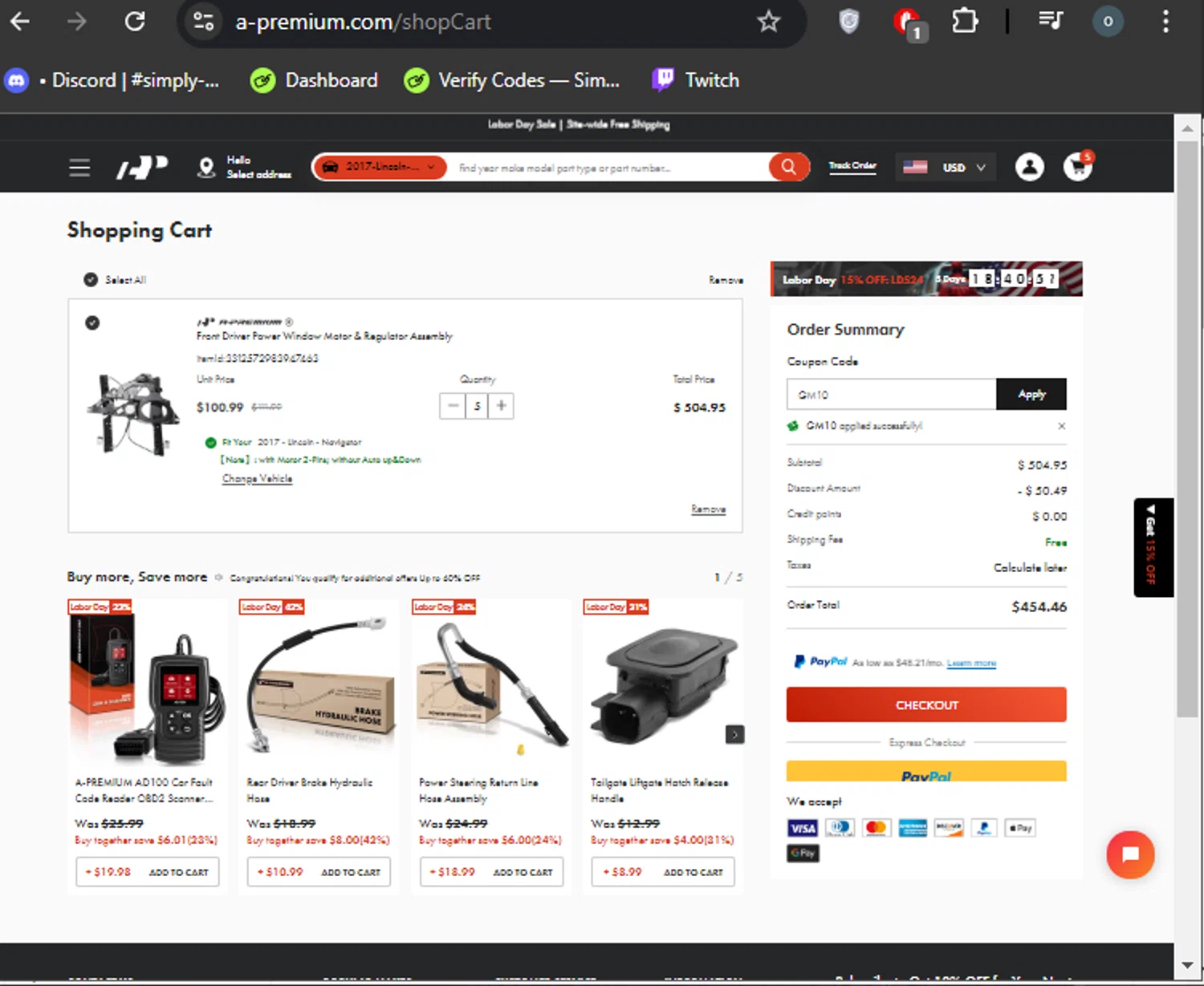Expand the 2017-Lincoln vehicle selector
Viewport: 1204px width, 986px height.
click(x=380, y=167)
